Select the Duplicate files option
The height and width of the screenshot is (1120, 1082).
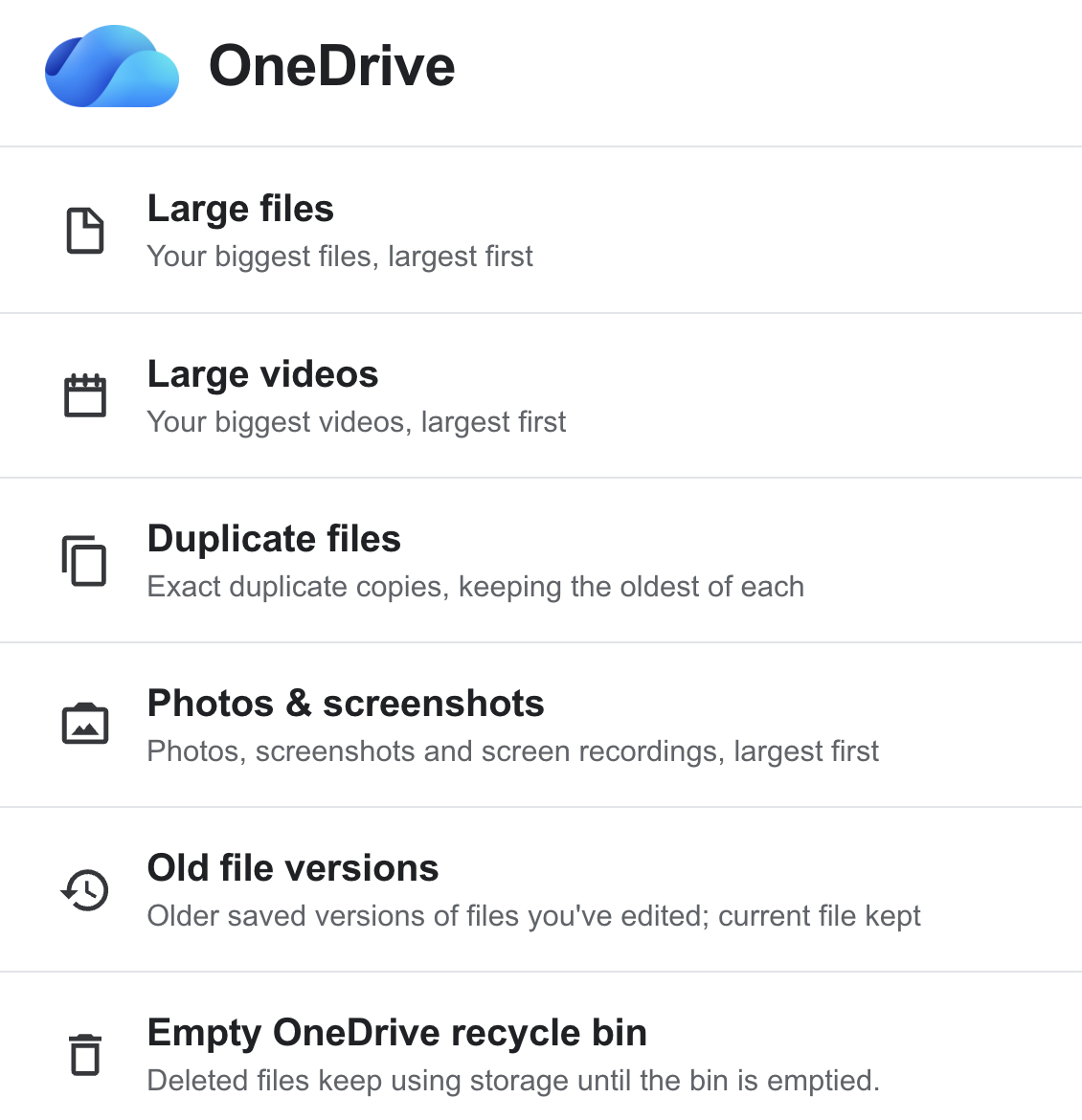[541, 560]
